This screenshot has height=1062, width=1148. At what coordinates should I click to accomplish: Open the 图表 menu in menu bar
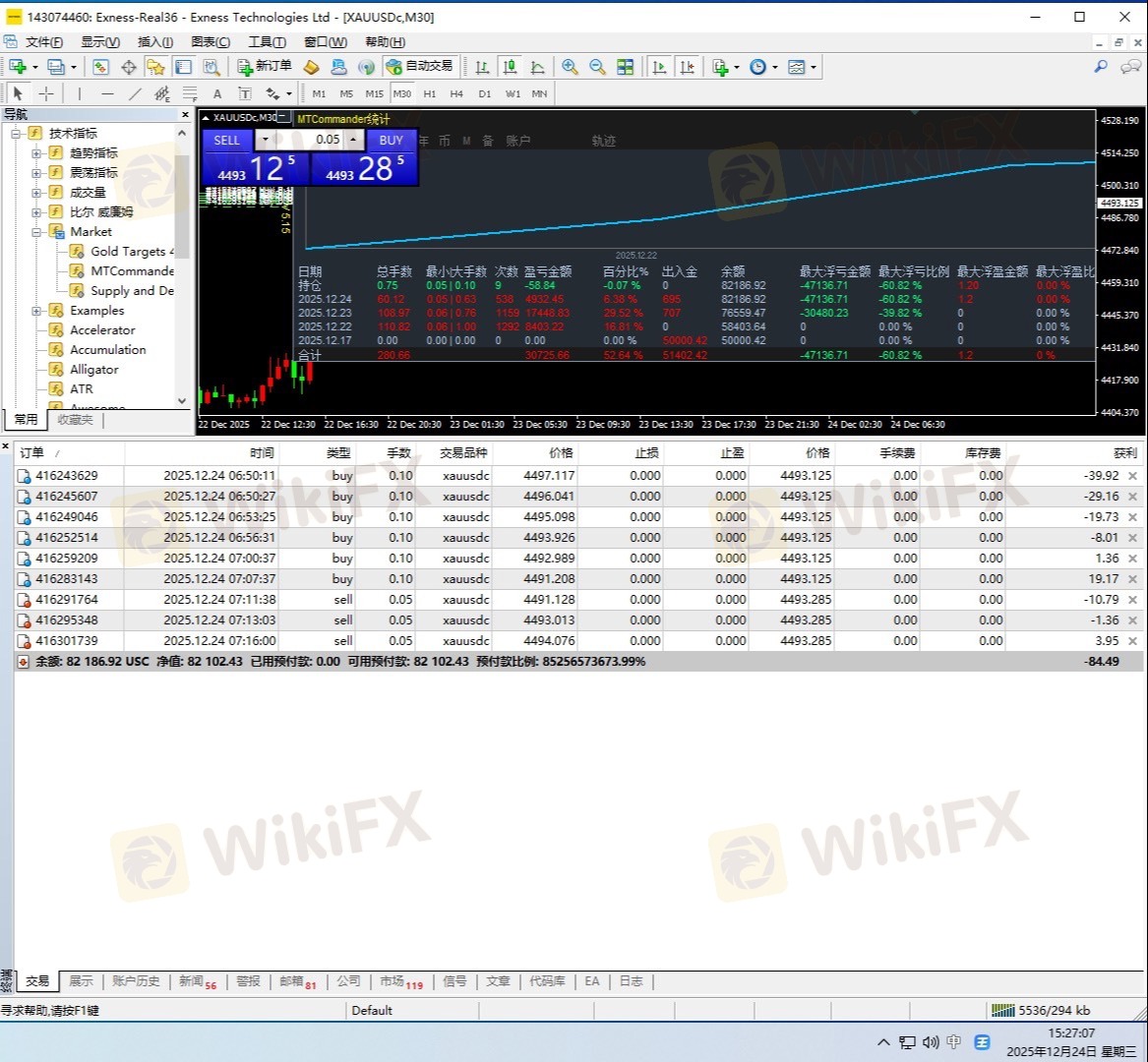click(210, 42)
